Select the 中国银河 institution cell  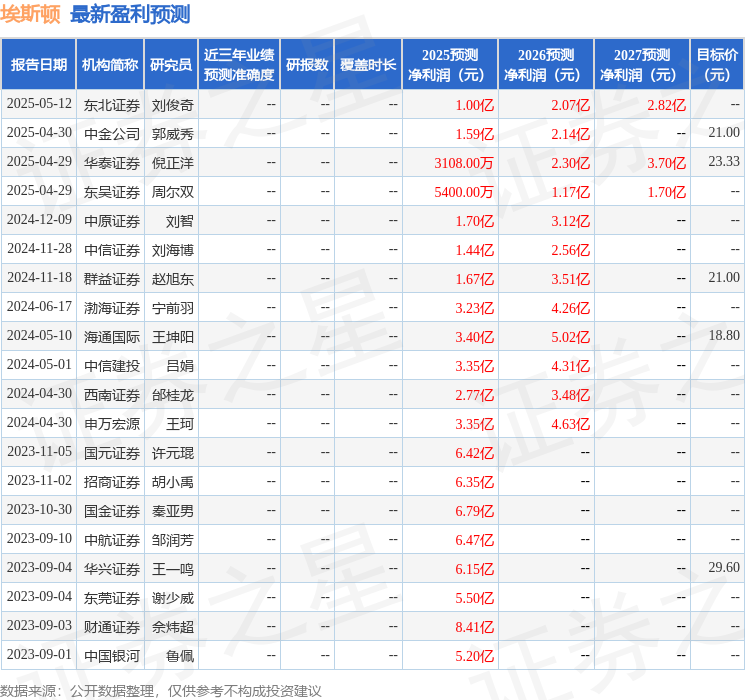pos(112,656)
